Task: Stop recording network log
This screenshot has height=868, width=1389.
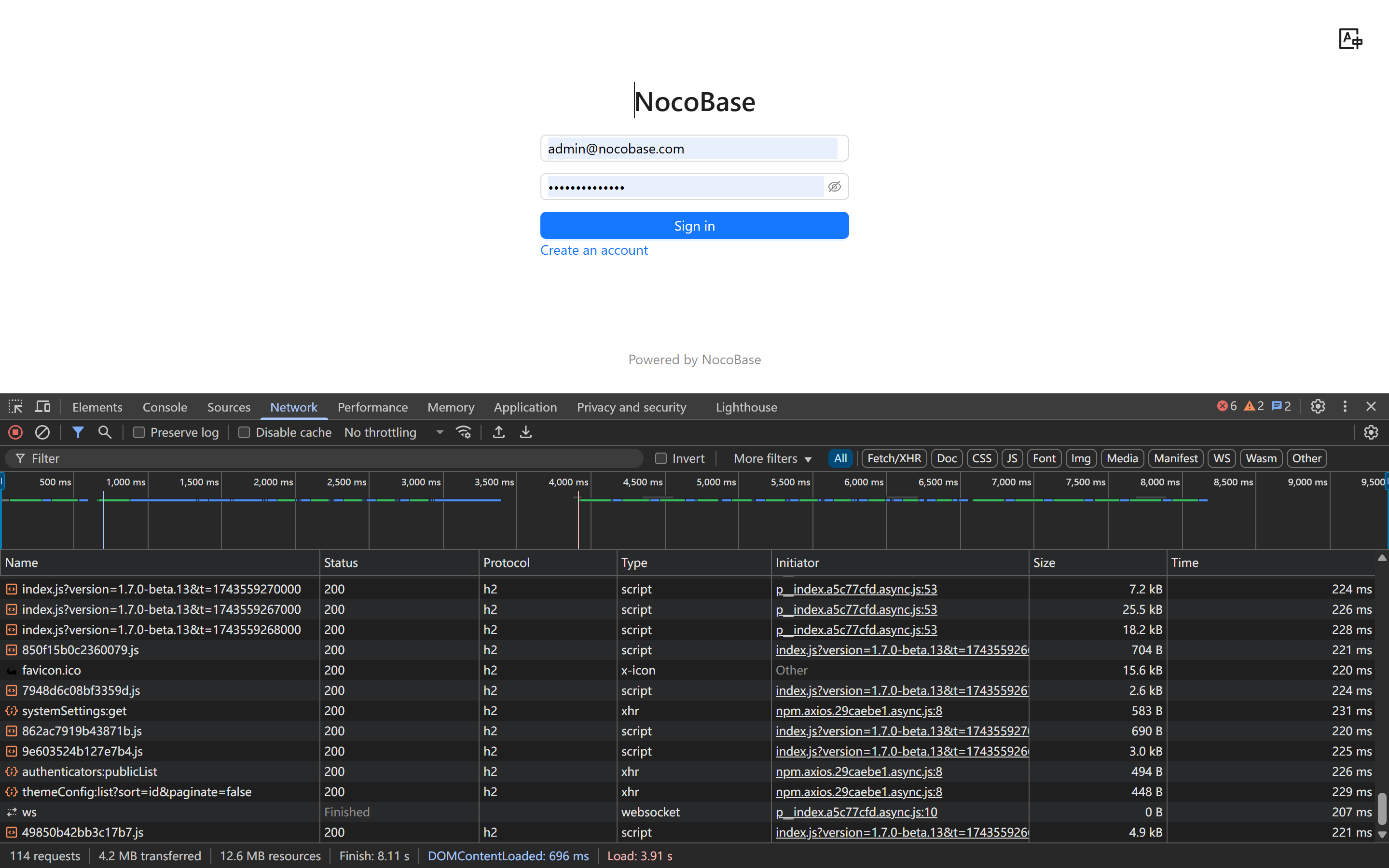Action: [x=15, y=432]
